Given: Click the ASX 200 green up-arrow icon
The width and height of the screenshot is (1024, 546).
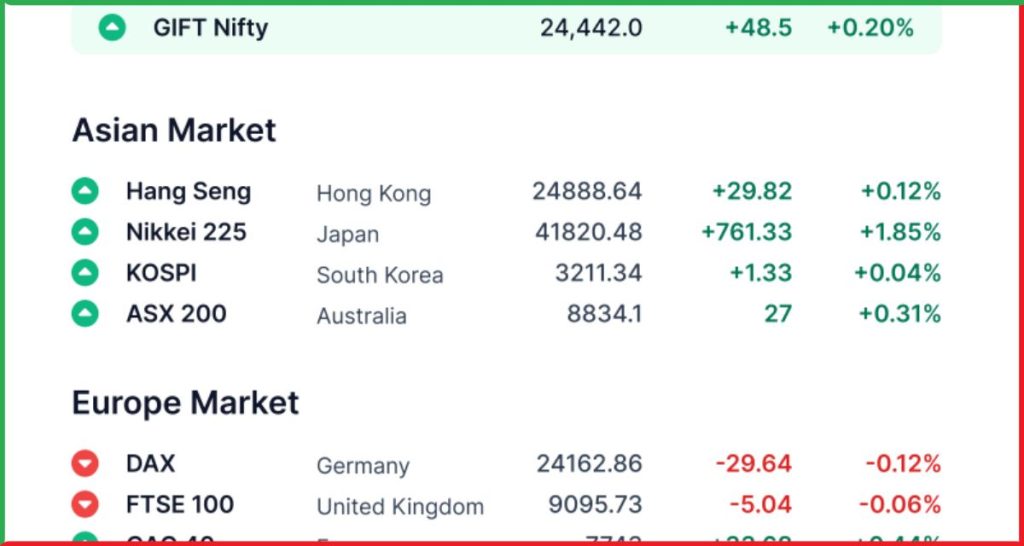Looking at the screenshot, I should (85, 313).
